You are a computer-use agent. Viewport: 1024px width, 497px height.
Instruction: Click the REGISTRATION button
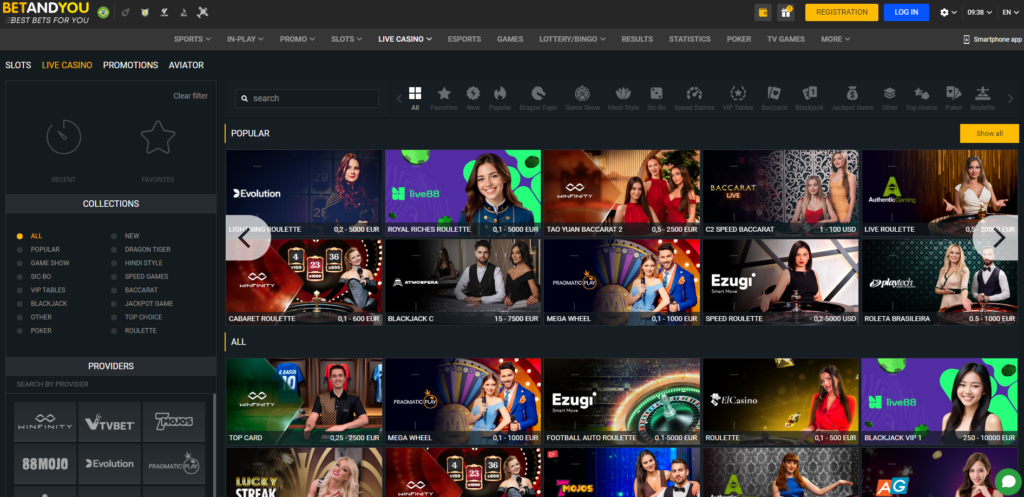pyautogui.click(x=841, y=12)
